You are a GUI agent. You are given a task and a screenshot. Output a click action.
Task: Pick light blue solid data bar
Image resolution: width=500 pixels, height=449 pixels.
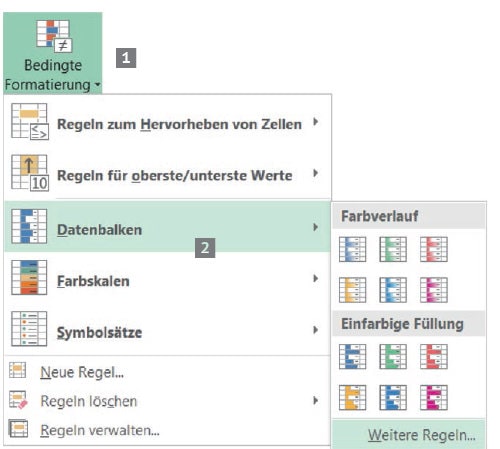(x=393, y=397)
